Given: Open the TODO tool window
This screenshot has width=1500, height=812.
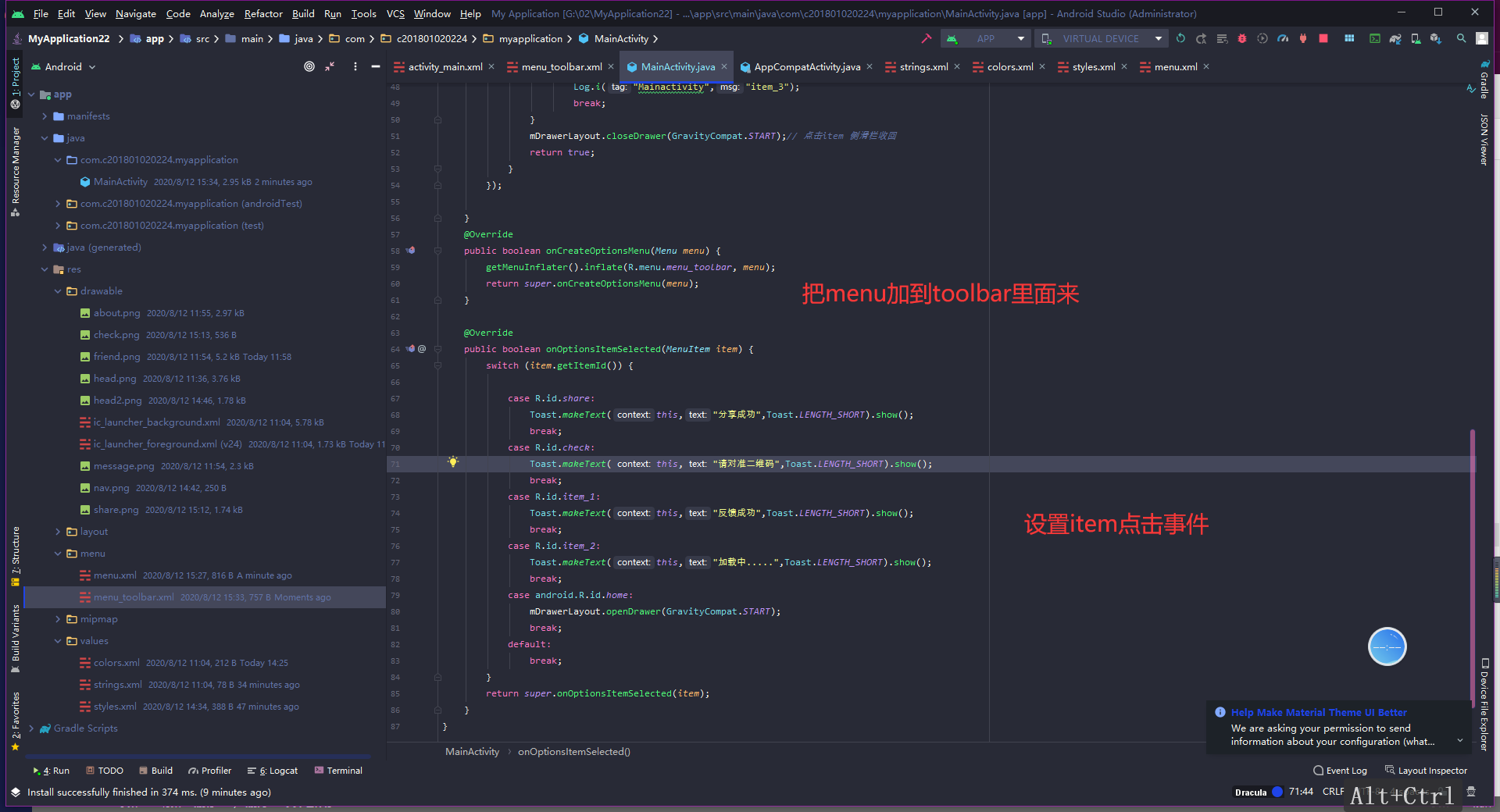Looking at the screenshot, I should (105, 771).
